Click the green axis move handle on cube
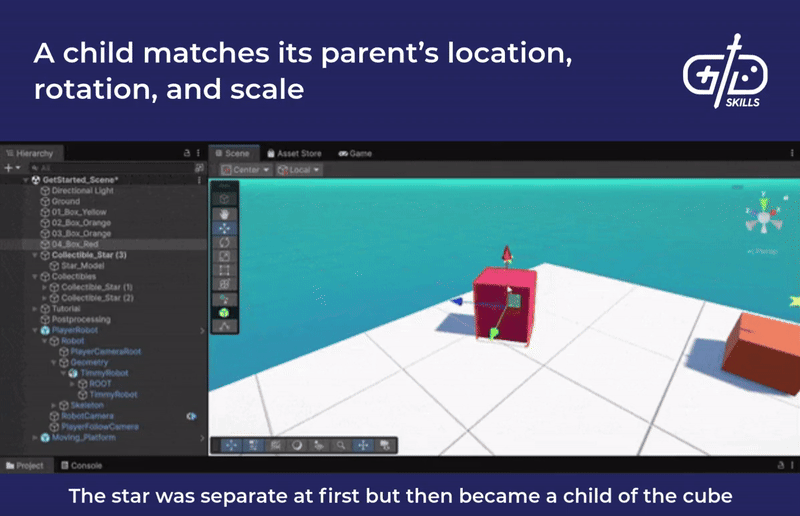Image resolution: width=800 pixels, height=516 pixels. (x=493, y=334)
